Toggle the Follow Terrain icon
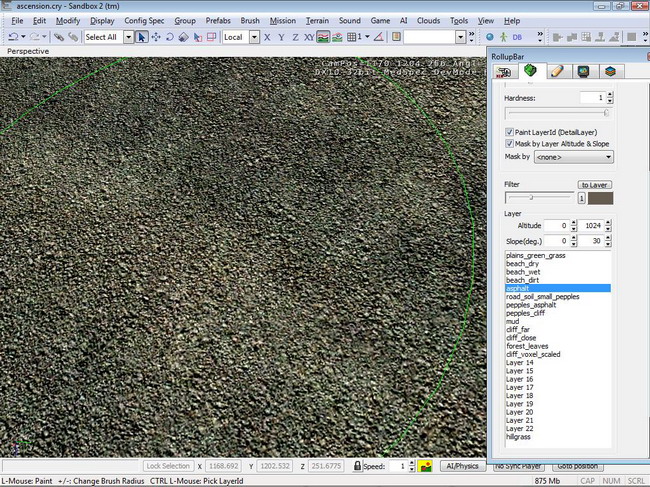Screen dimensions: 650x487 323,37
